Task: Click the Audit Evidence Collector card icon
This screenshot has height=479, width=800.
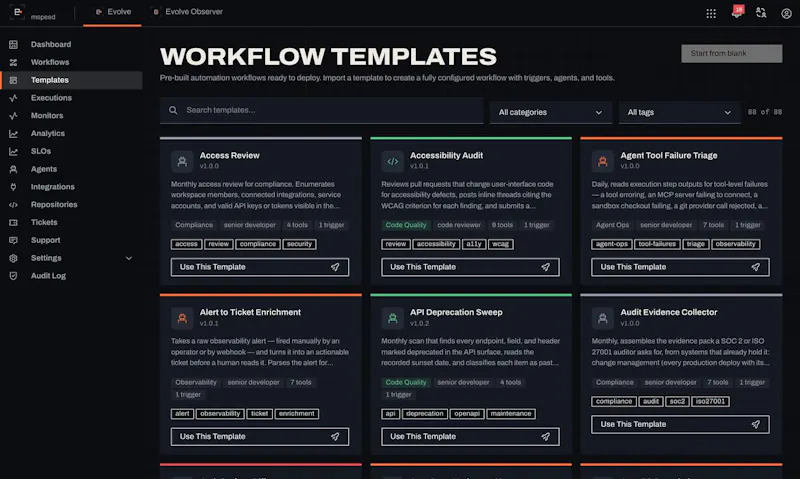Action: [603, 319]
